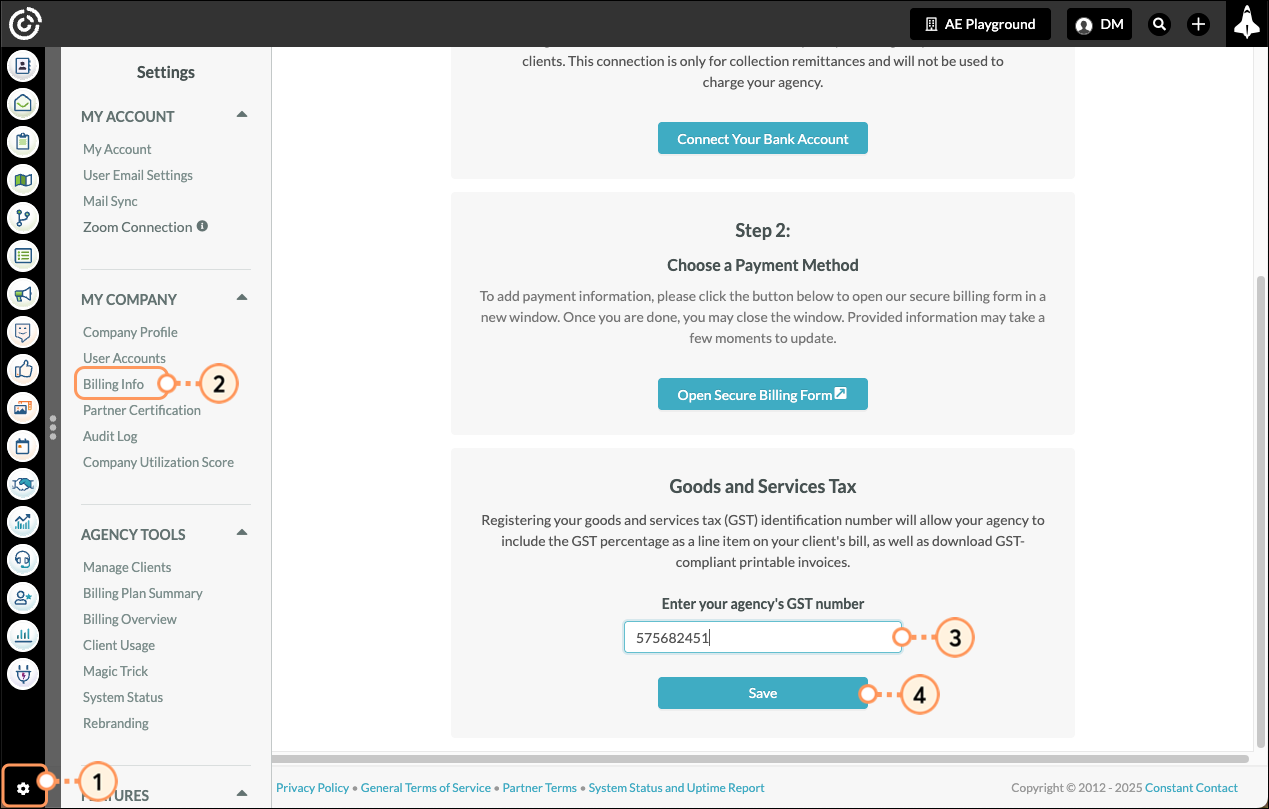Click the Save button
This screenshot has width=1269, height=809.
pos(763,693)
